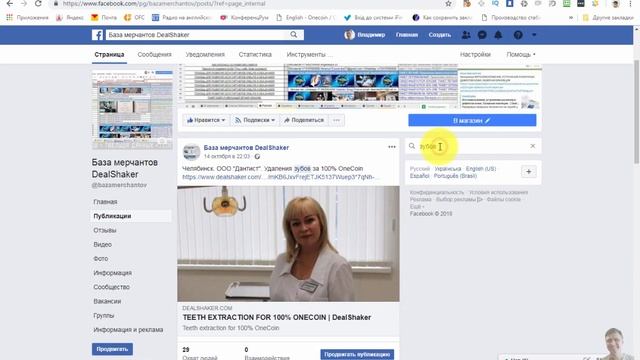The image size is (640, 360).
Task: Open the more options button beside Поделиться
Action: (336, 120)
